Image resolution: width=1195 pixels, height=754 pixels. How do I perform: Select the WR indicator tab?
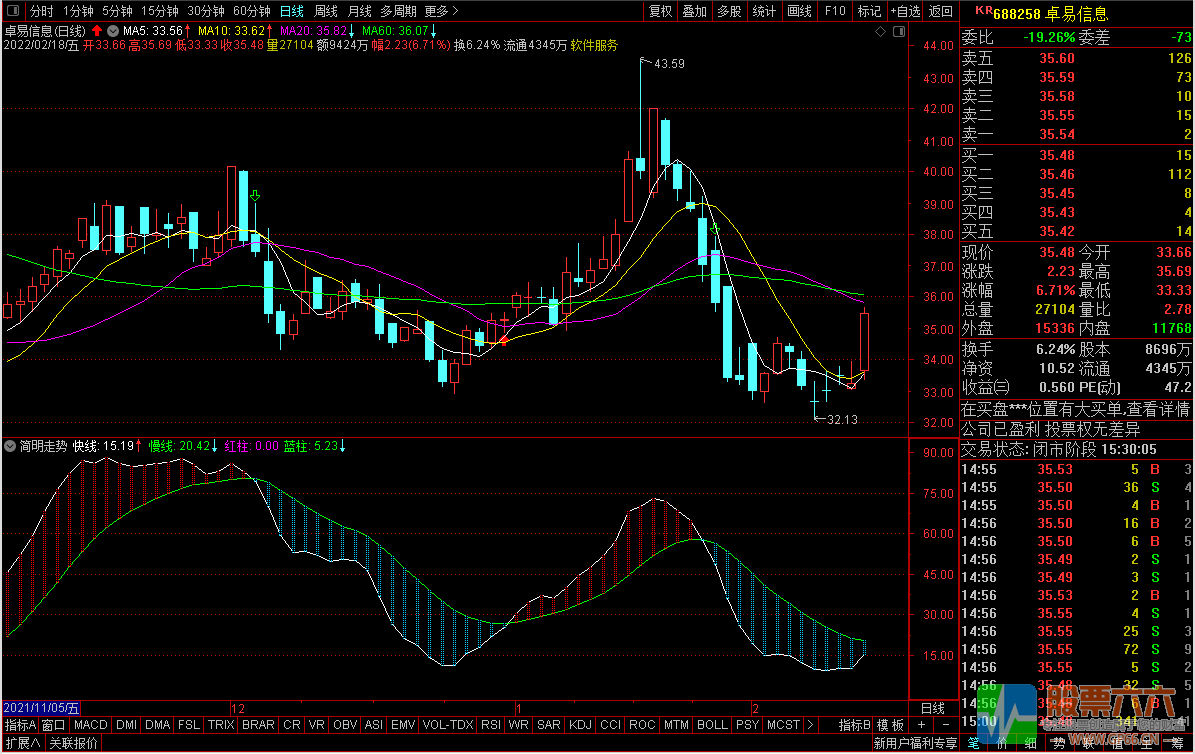click(x=518, y=725)
